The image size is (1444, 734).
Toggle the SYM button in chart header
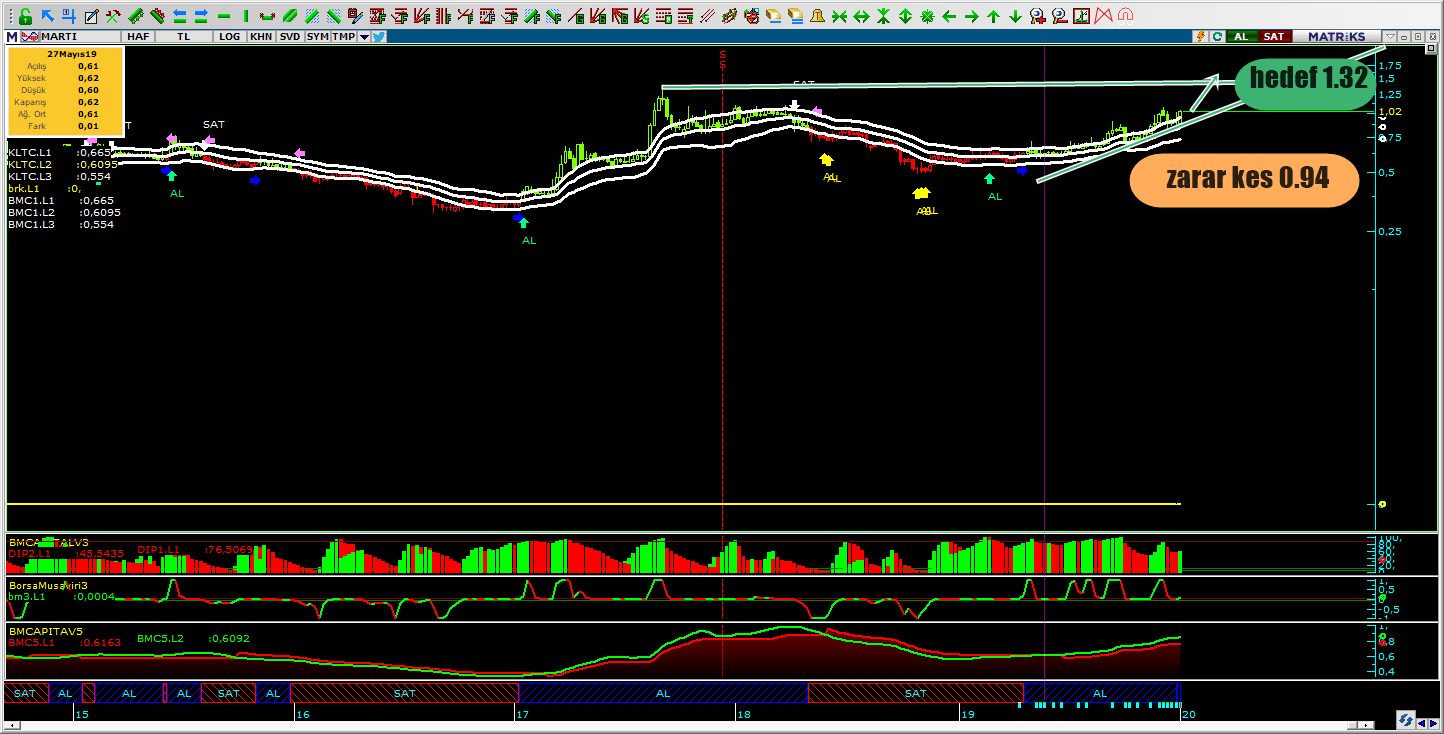[317, 36]
